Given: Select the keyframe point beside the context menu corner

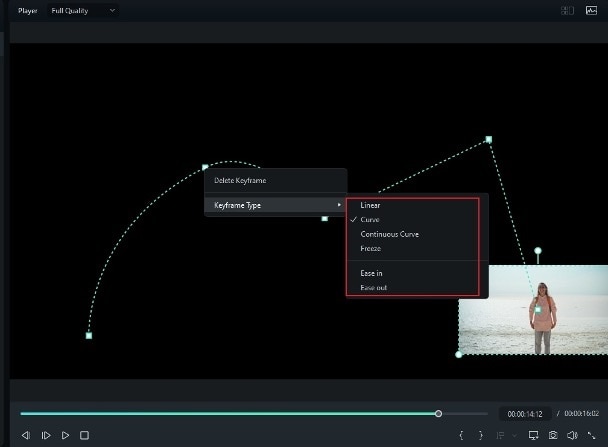Looking at the screenshot, I should [205, 167].
